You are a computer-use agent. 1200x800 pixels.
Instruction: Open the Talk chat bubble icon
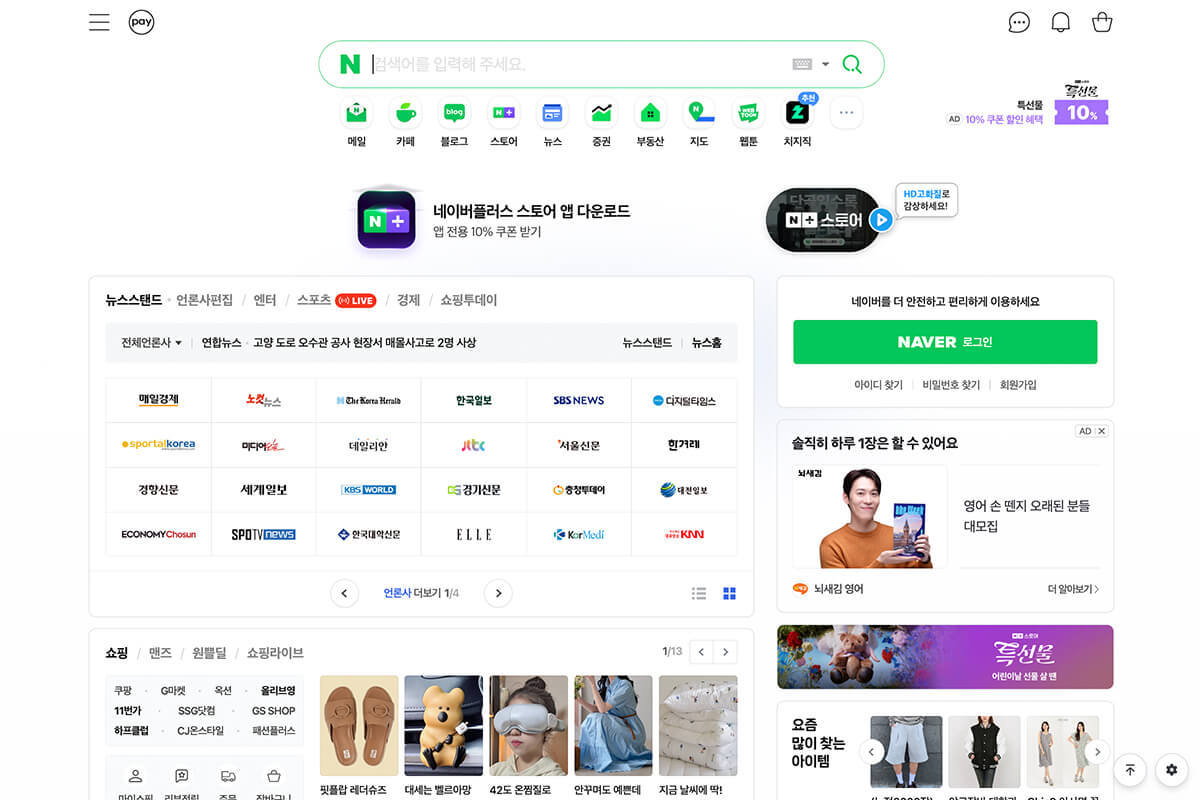tap(1019, 22)
